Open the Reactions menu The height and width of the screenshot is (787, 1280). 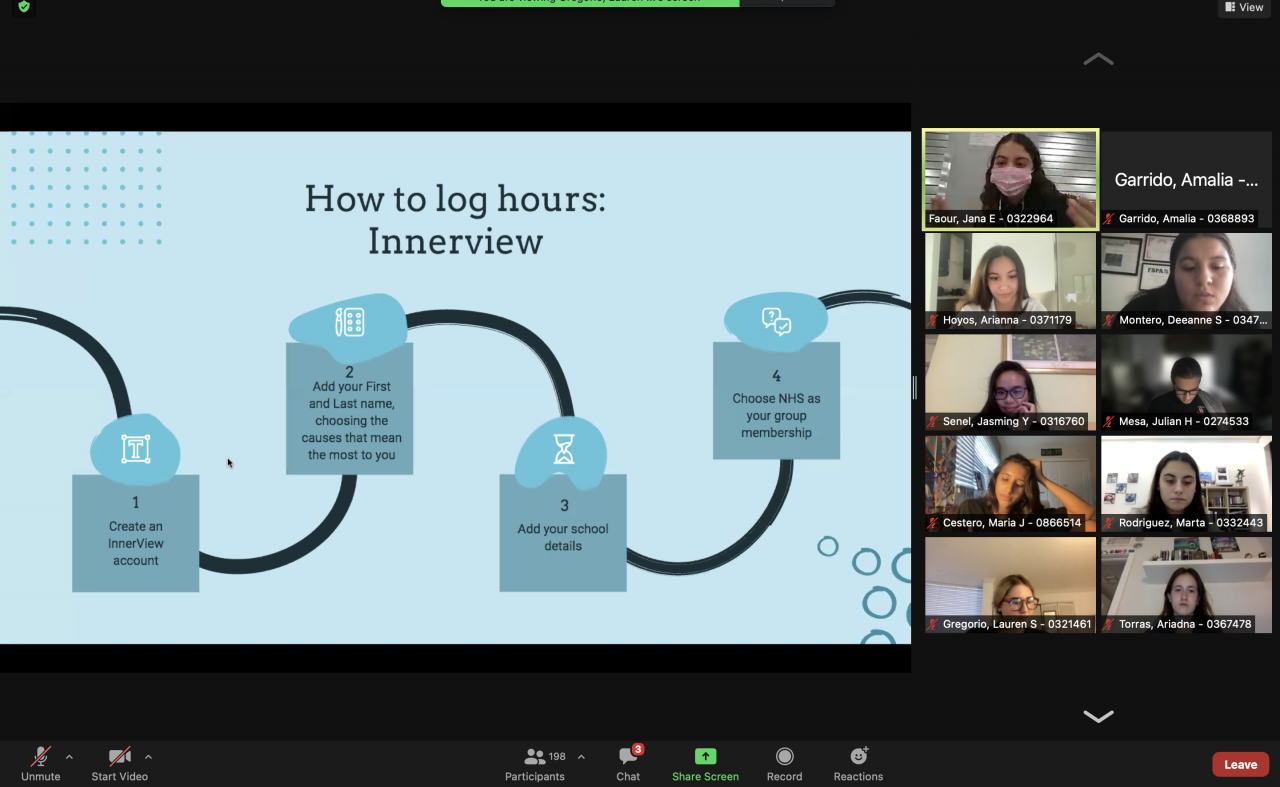pyautogui.click(x=858, y=764)
